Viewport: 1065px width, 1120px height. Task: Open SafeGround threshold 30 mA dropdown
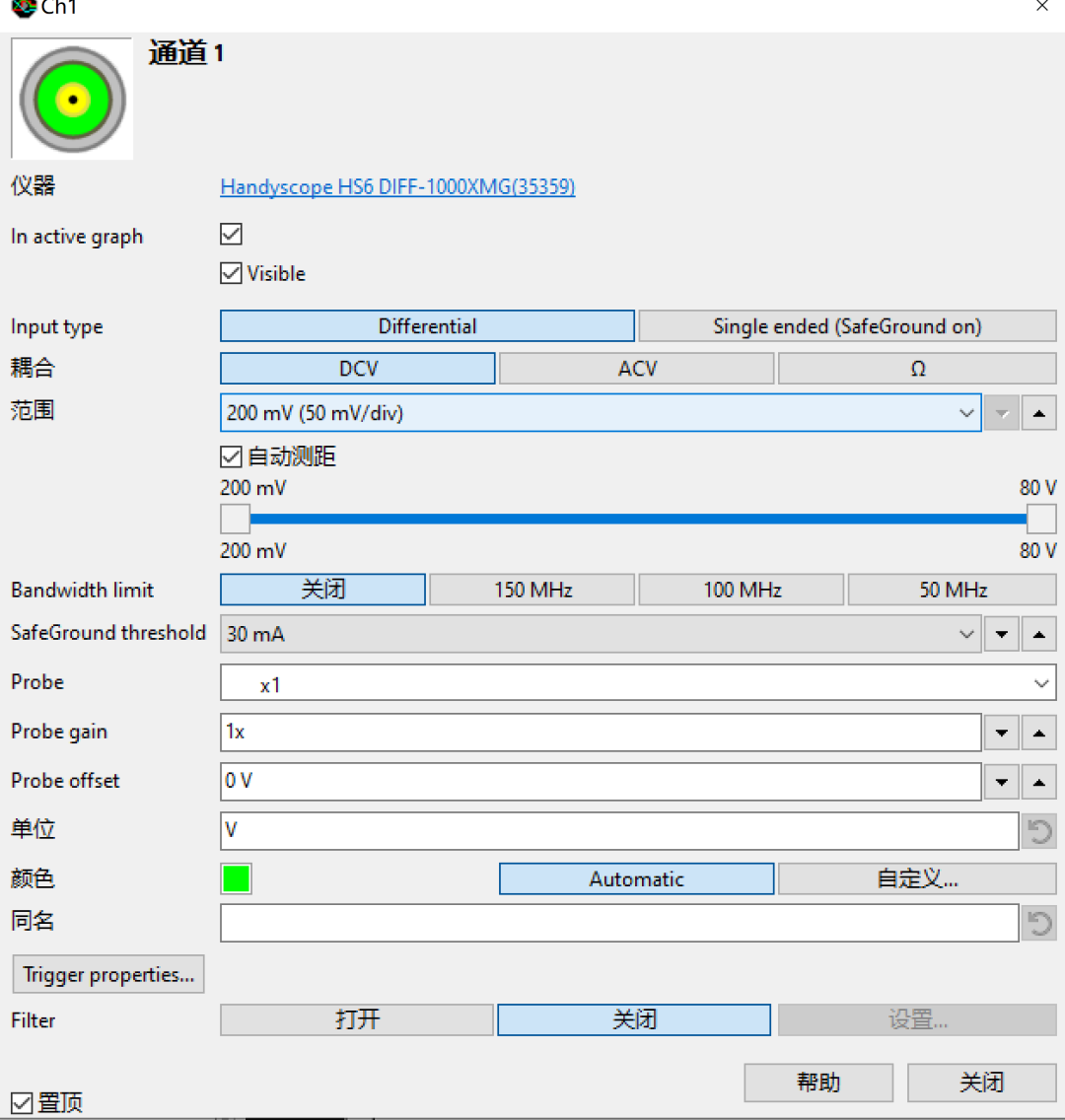[601, 634]
